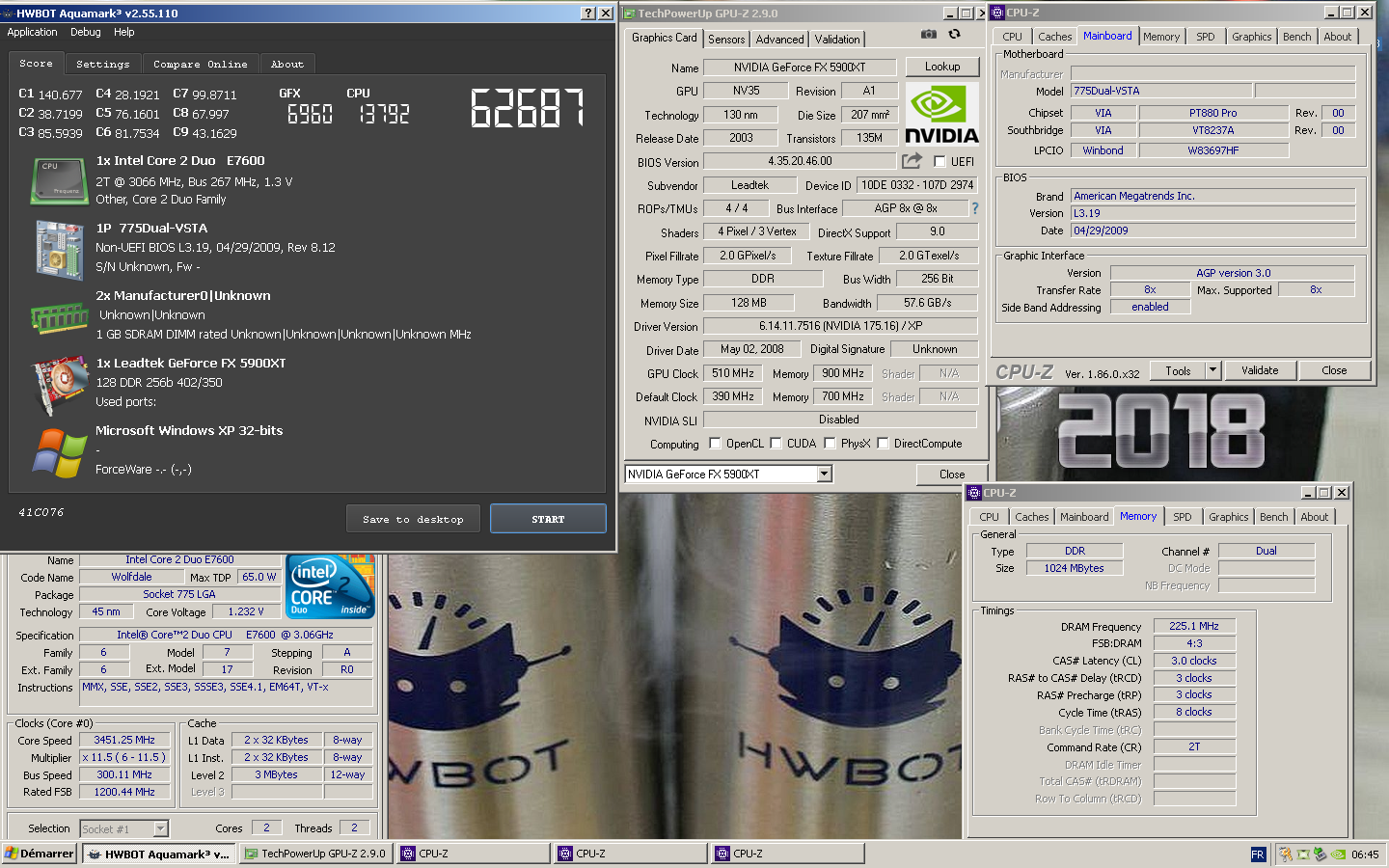This screenshot has height=868, width=1389.
Task: Click the refresh icon in GPU-Z
Action: click(x=954, y=34)
